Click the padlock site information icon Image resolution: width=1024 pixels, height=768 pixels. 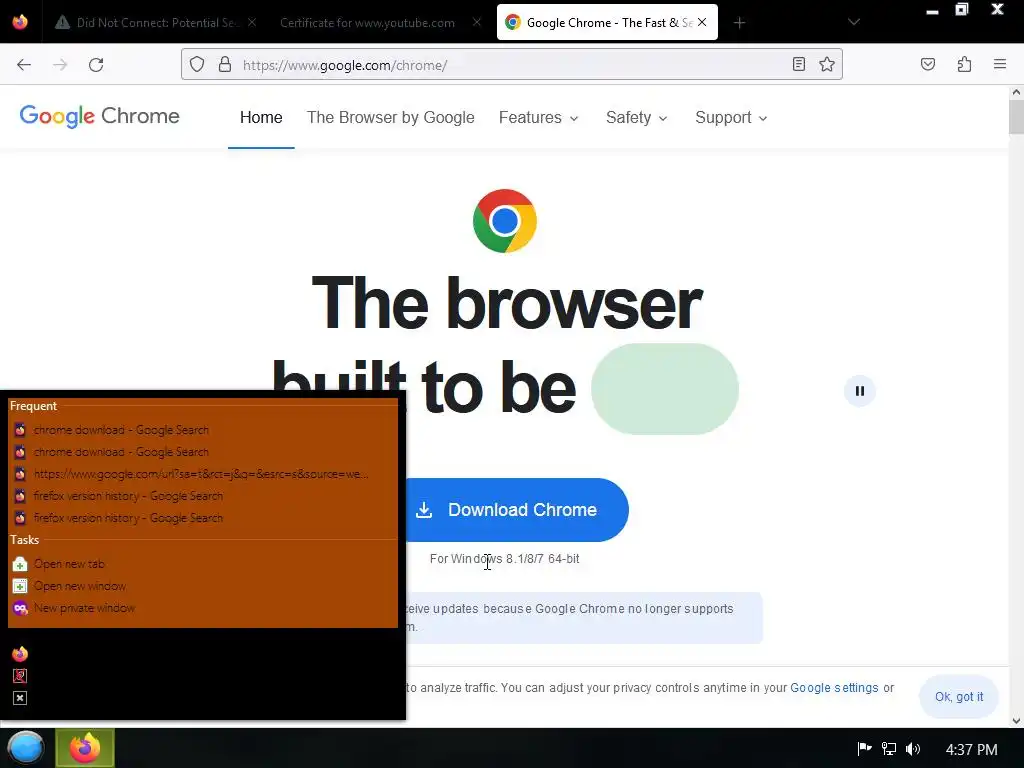[x=225, y=65]
